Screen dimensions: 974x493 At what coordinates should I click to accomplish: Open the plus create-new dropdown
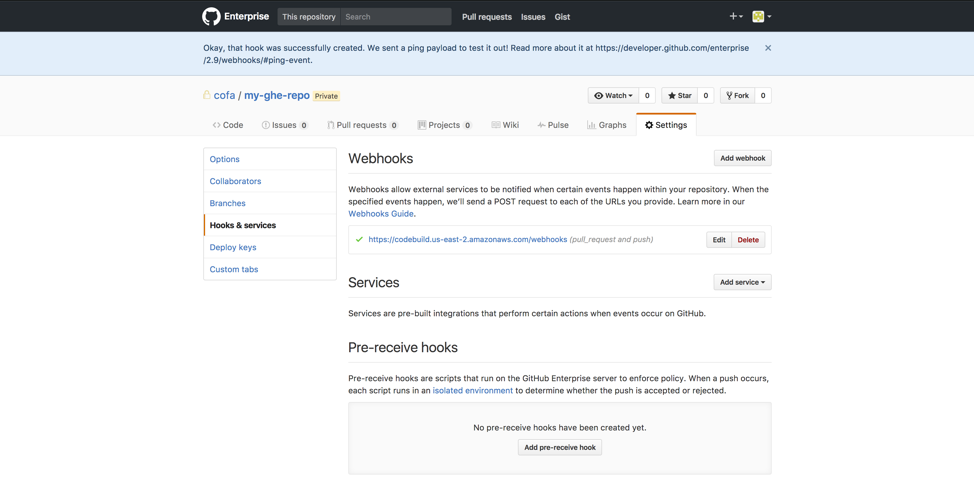[x=736, y=17]
